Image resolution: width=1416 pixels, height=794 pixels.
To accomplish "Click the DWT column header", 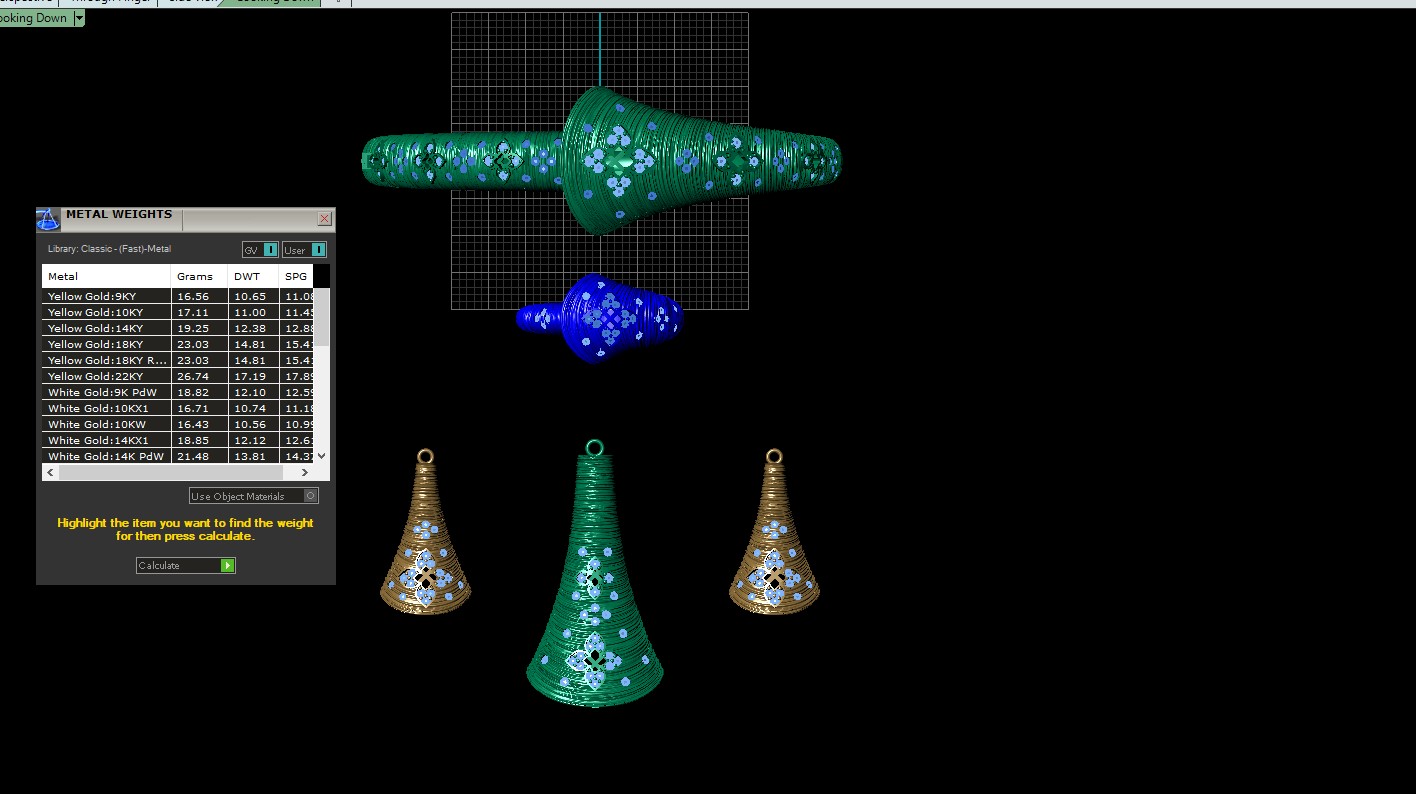I will (253, 276).
